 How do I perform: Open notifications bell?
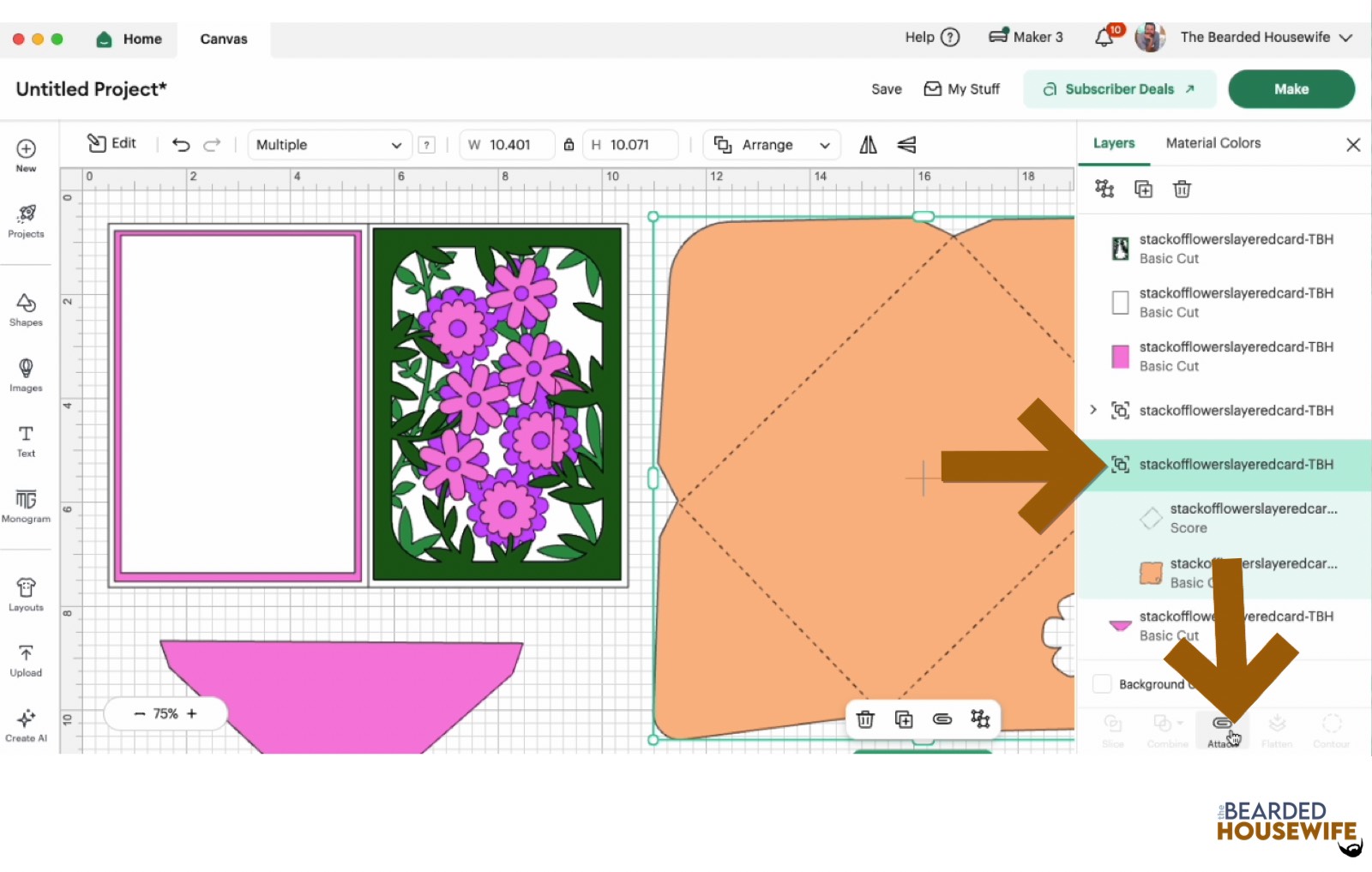click(x=1104, y=38)
